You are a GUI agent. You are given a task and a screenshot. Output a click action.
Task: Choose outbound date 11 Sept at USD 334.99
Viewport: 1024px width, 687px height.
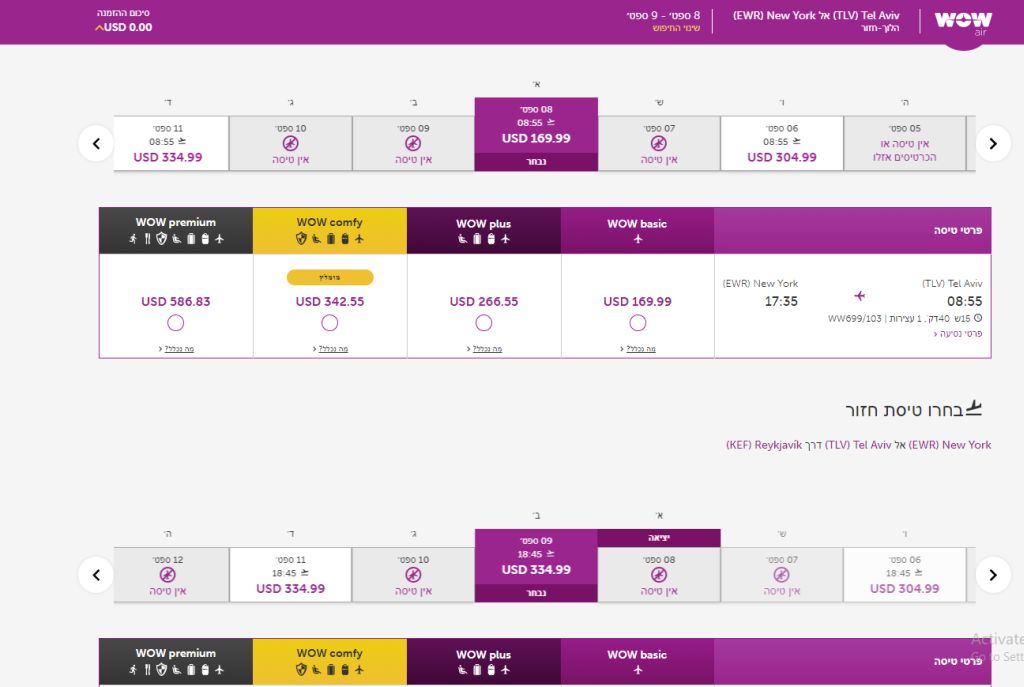click(171, 144)
